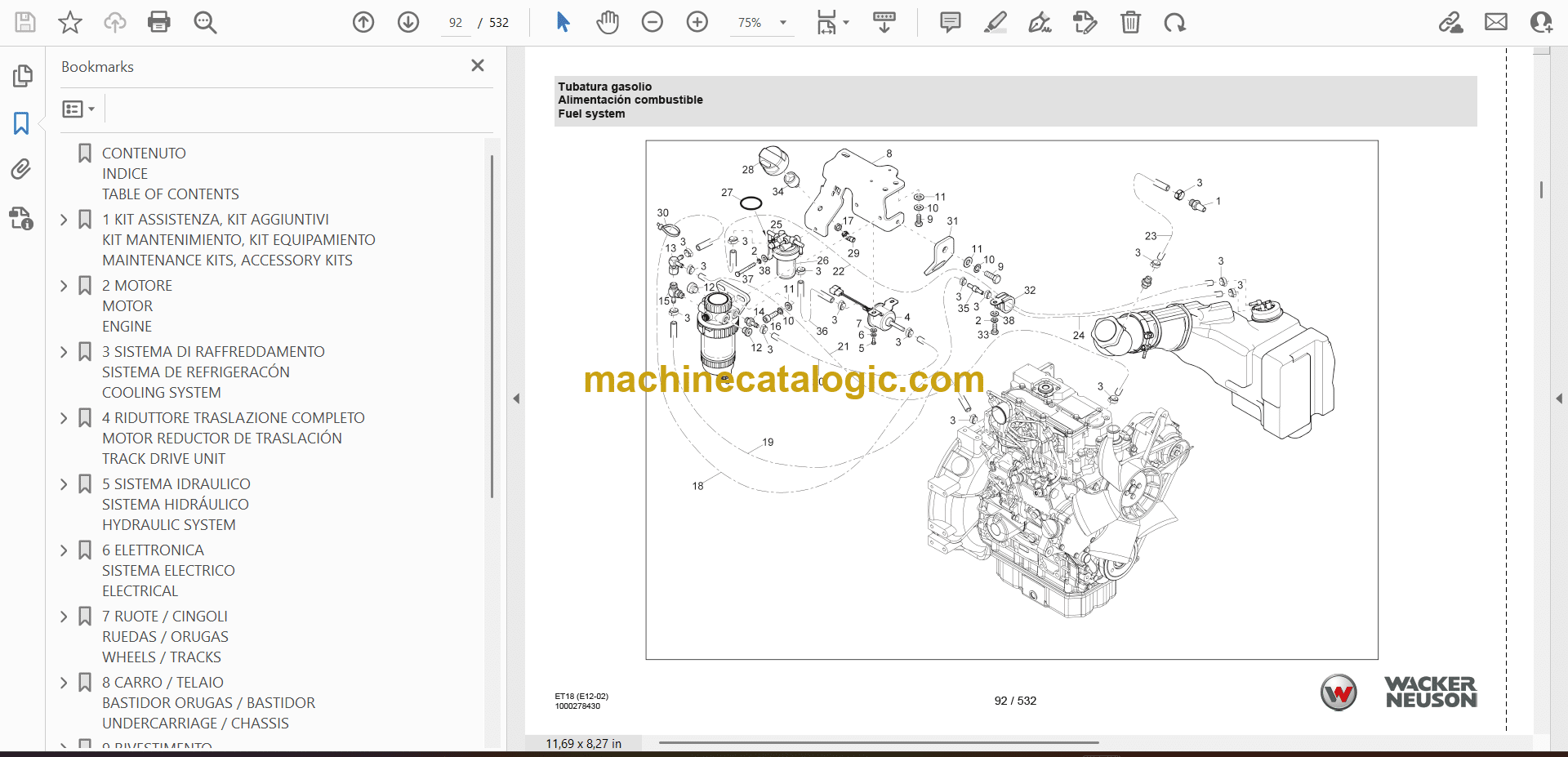Go to the previous page using up arrow
The image size is (1568, 757).
point(363,22)
